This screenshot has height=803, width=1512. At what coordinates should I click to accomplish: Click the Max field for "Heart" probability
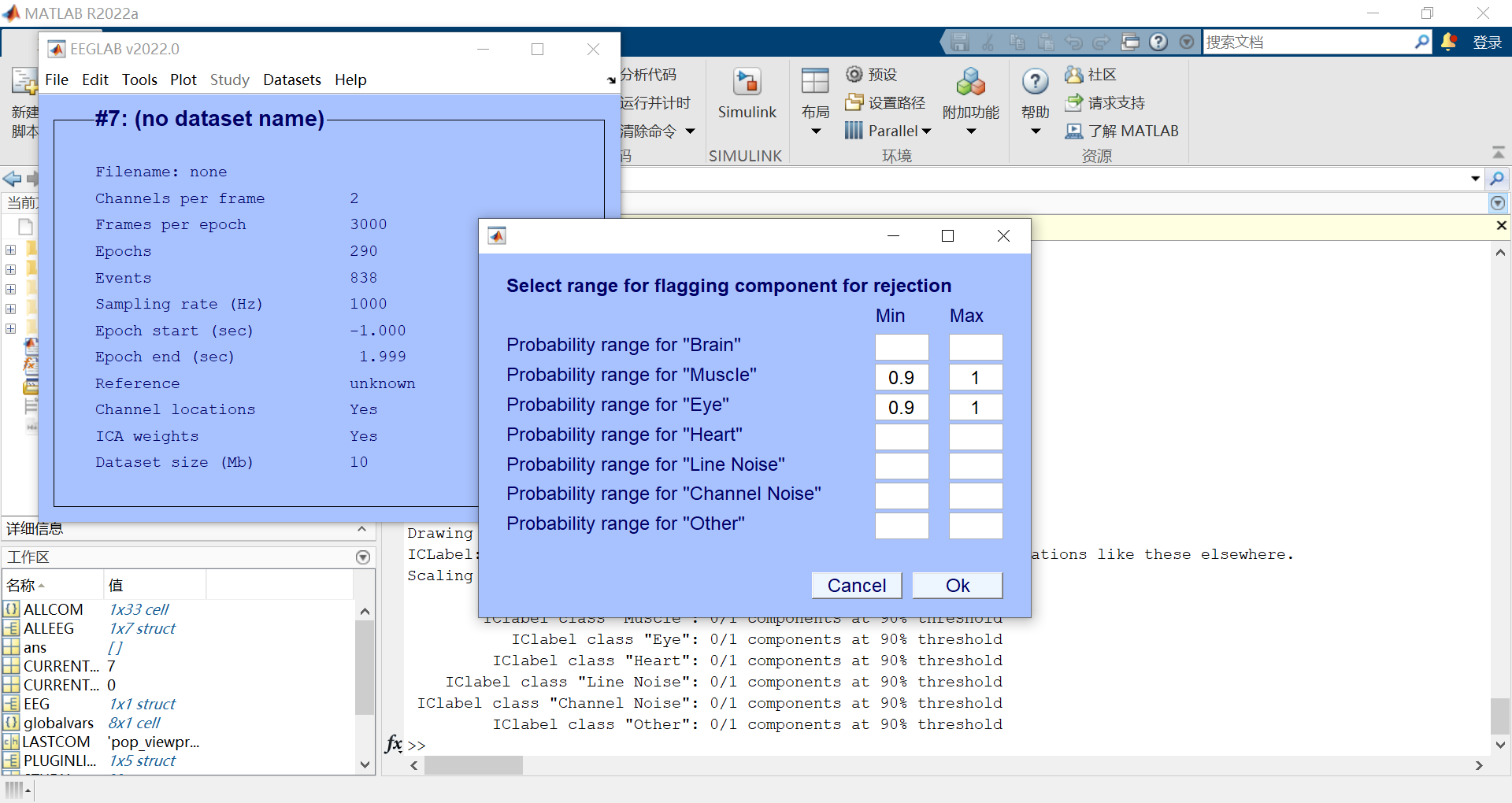(976, 437)
